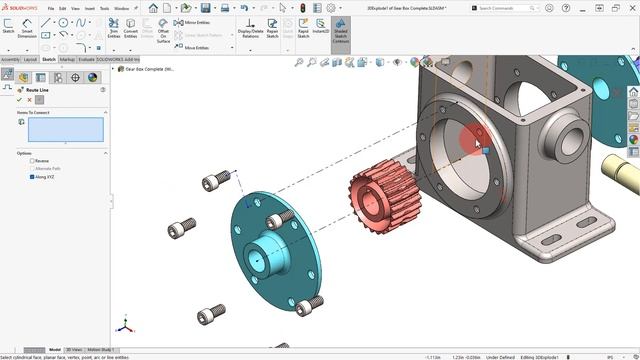Screen dimensions: 640x360
Task: Open the DimXpertManager crosshair tab
Action: pos(75,78)
